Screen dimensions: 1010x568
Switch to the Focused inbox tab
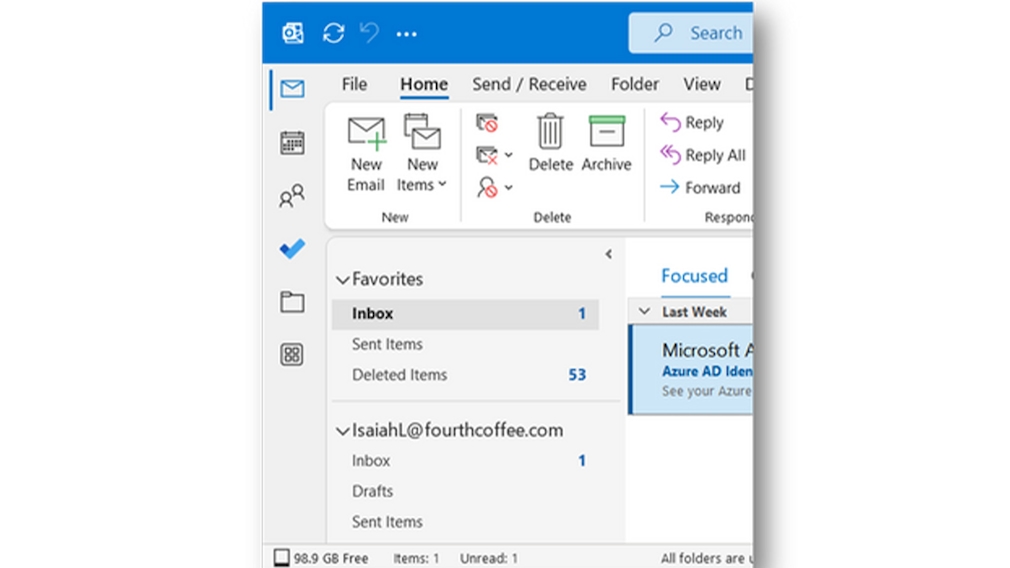click(x=694, y=276)
